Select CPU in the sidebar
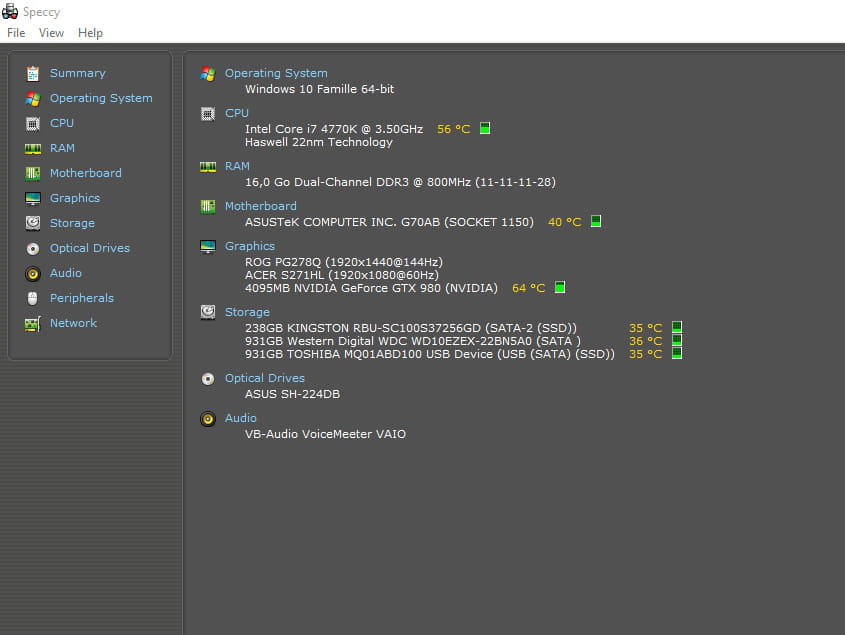 [x=62, y=123]
